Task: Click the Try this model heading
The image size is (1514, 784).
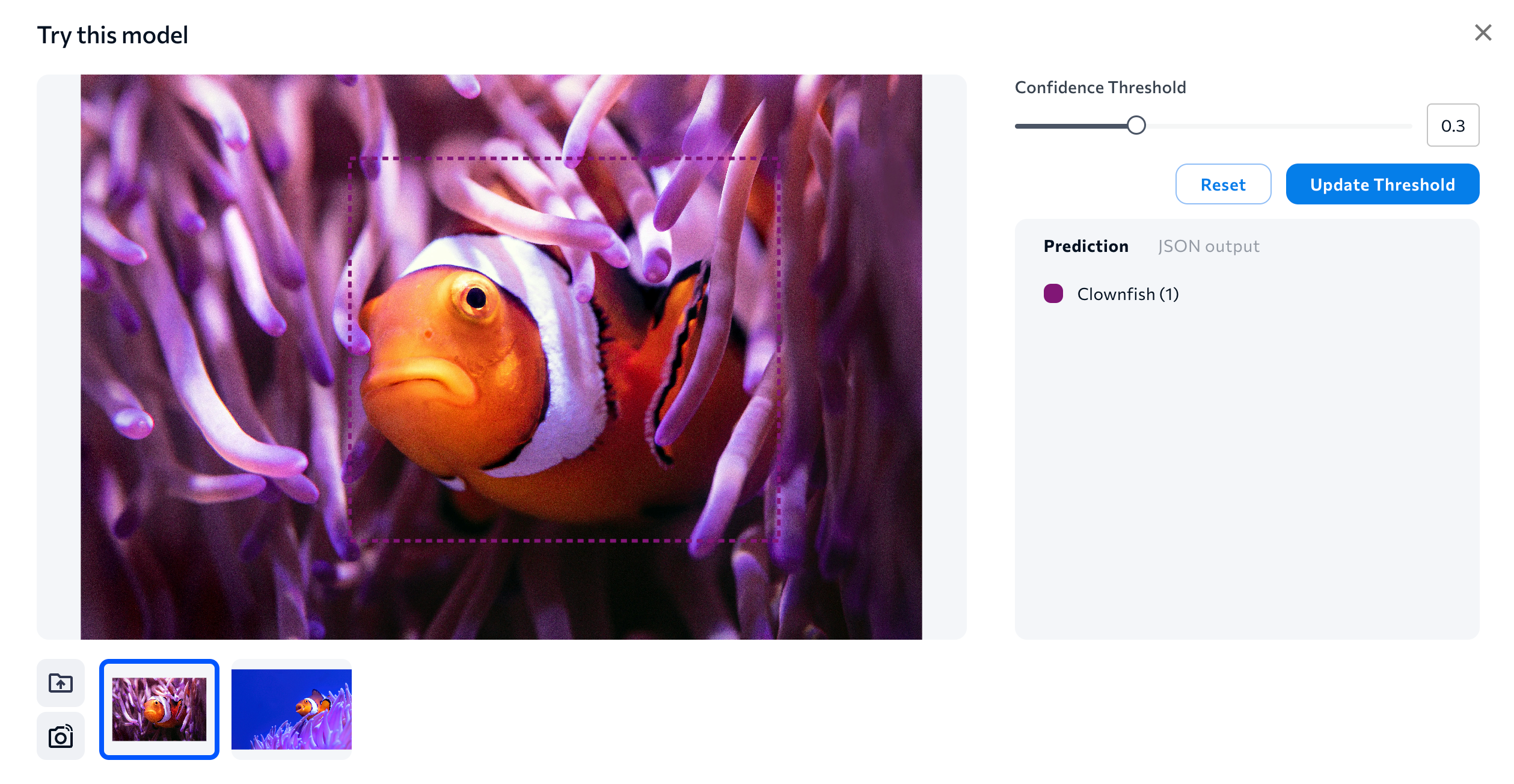Action: coord(112,35)
